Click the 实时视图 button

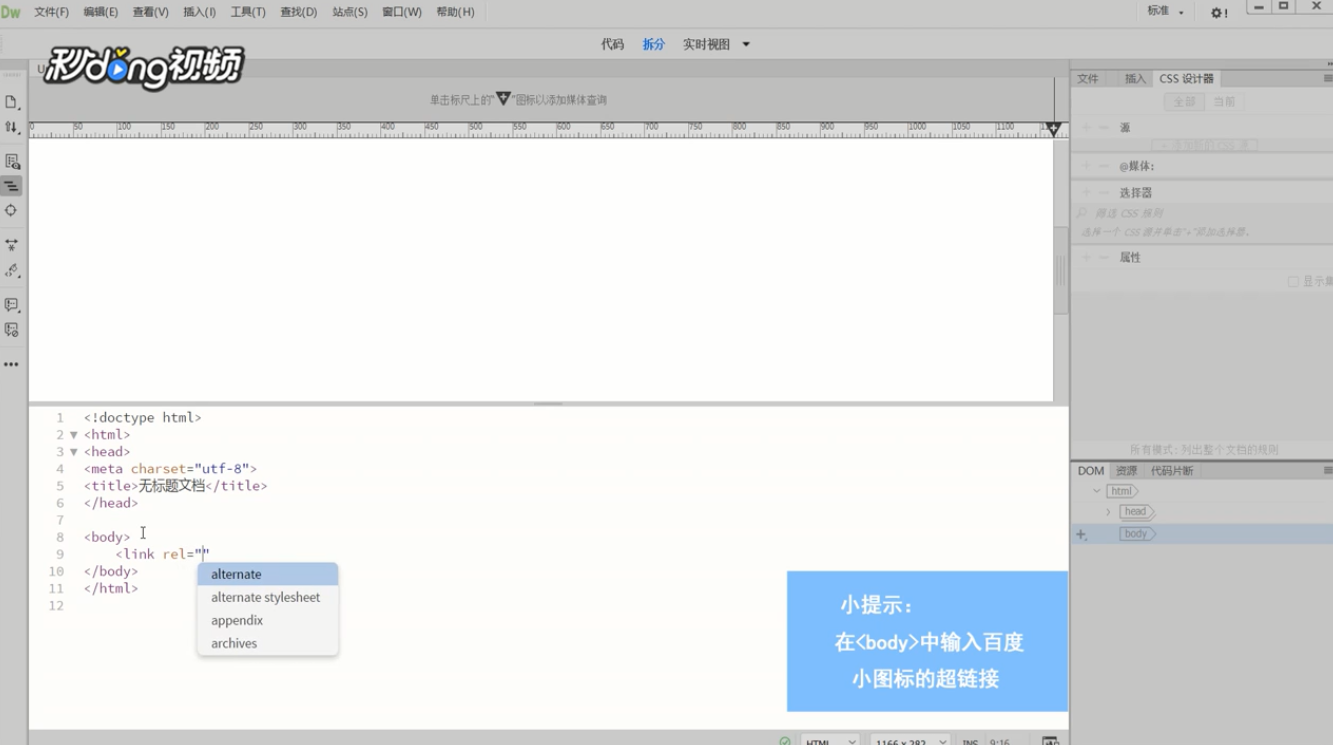(706, 44)
